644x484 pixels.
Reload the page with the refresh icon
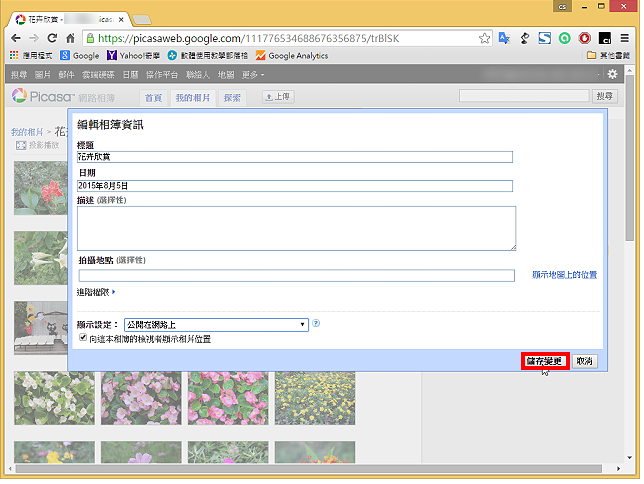[x=52, y=38]
